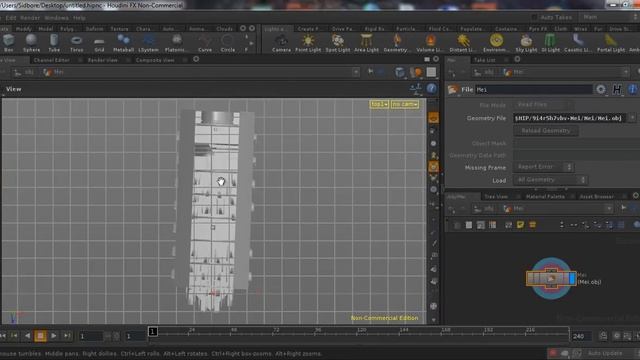Click the Geometry File path field
This screenshot has width=640, height=360.
click(569, 118)
